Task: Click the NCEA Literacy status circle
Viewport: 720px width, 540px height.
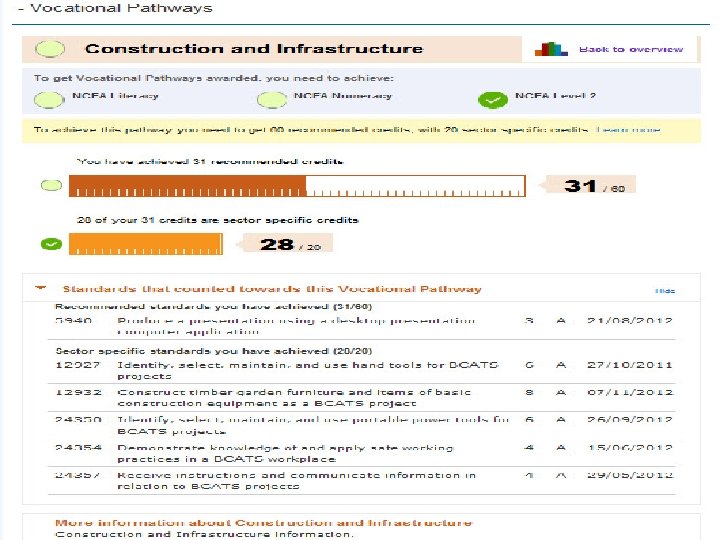Action: click(49, 100)
